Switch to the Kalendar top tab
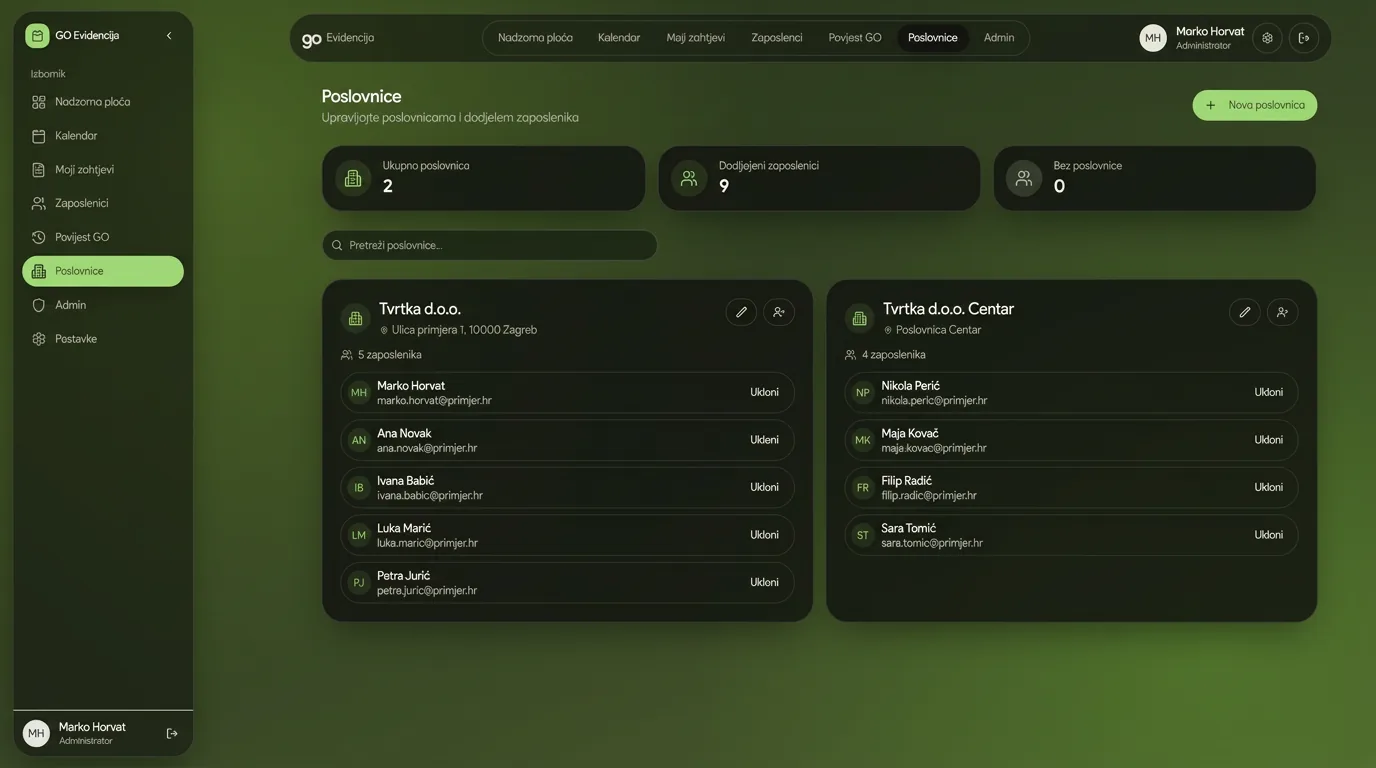The height and width of the screenshot is (768, 1376). 619,38
